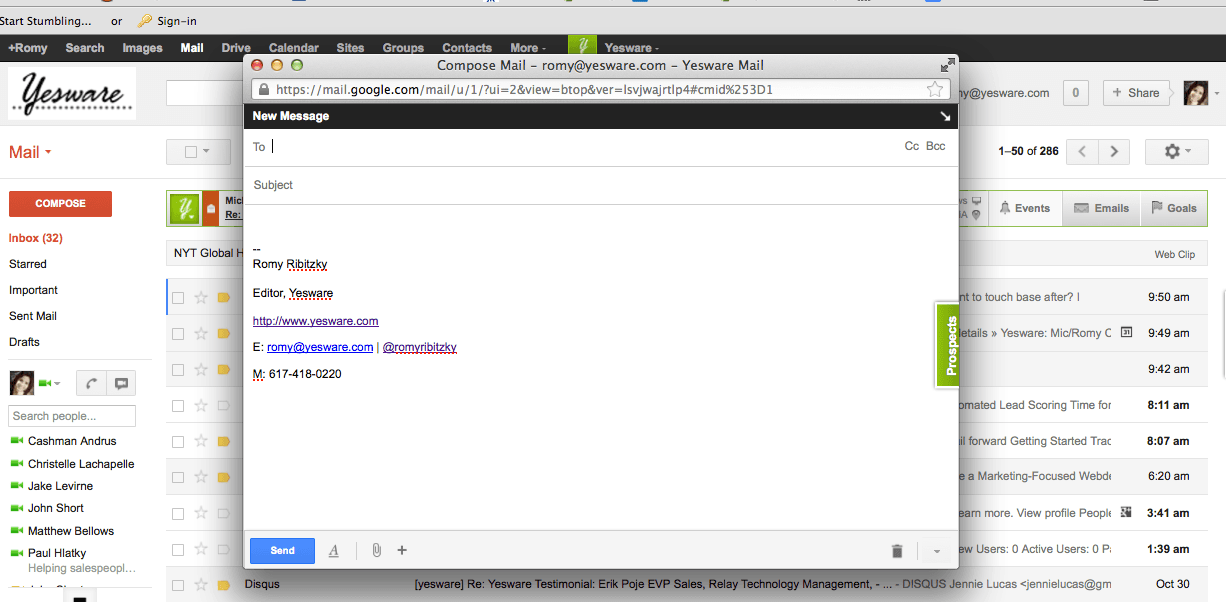Viewport: 1226px width, 602px height.
Task: Click the chat bubble icon in sidebar
Action: tap(121, 383)
